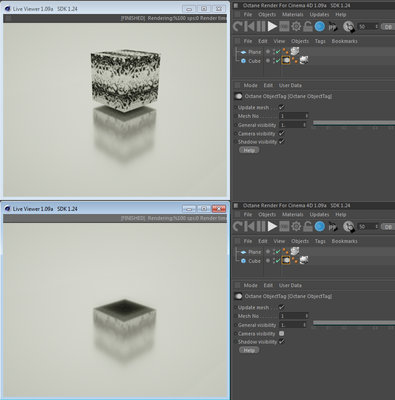Open Tags menu in the lower object manager

point(320,241)
